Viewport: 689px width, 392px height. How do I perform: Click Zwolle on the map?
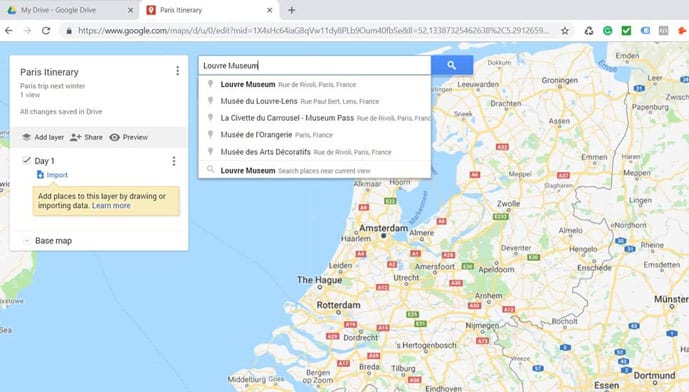coord(508,204)
